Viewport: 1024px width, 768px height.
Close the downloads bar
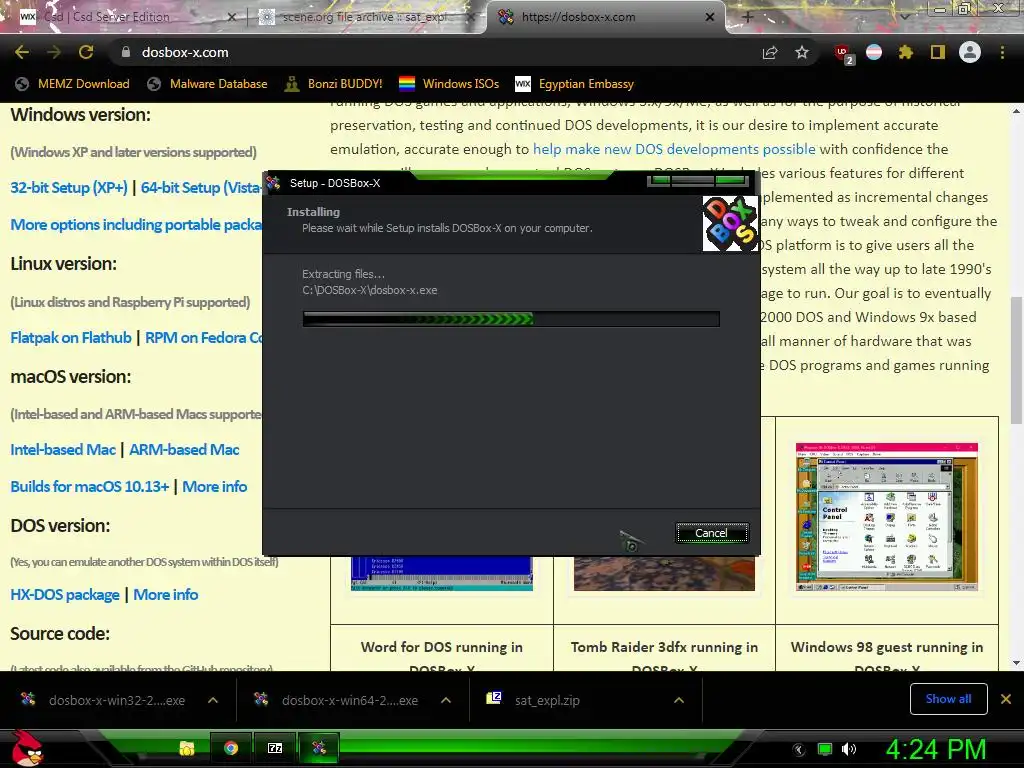(x=1006, y=699)
